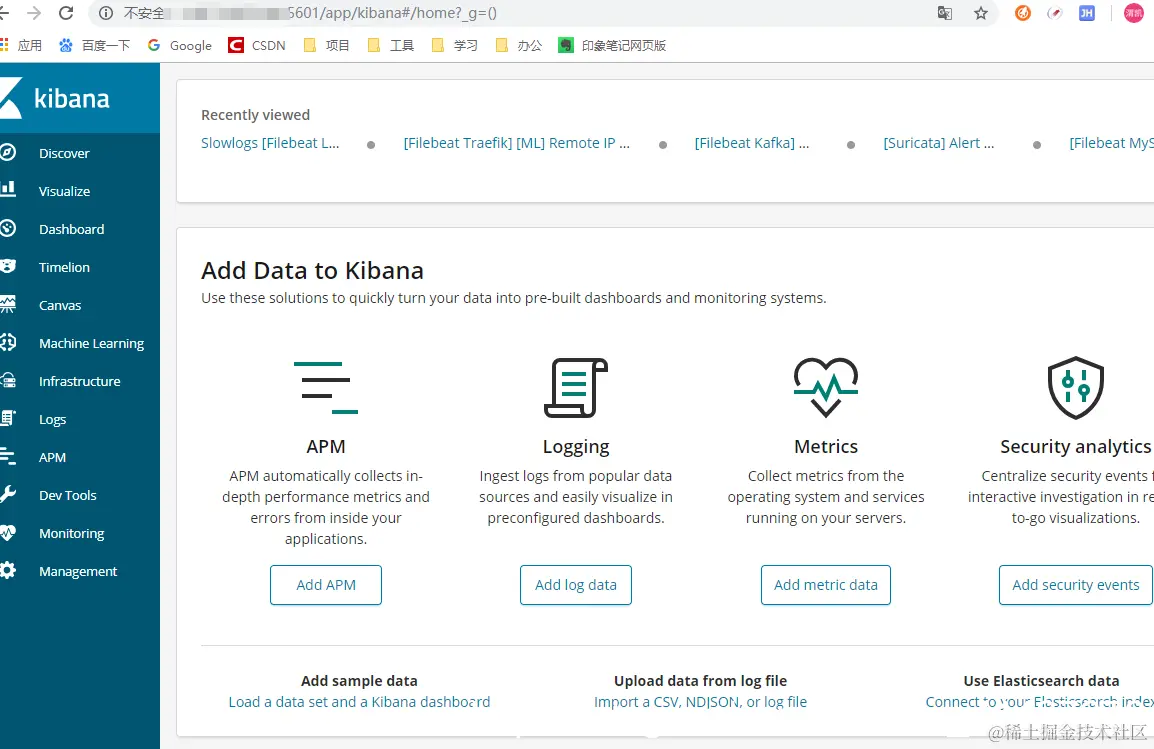Open the Dev Tools menu item
This screenshot has width=1154, height=749.
[x=68, y=495]
